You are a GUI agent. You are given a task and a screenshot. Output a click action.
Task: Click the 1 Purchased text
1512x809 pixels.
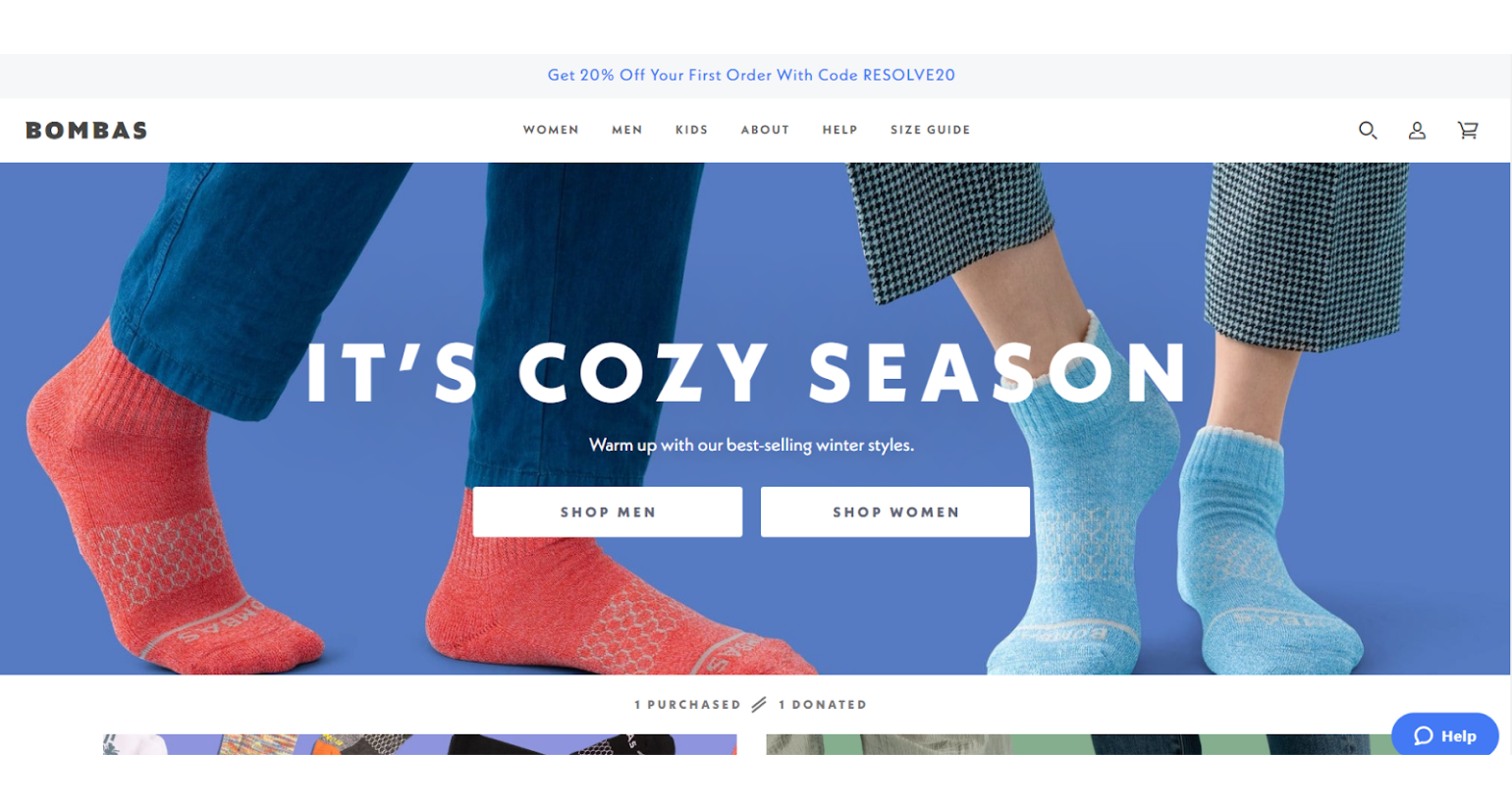coord(687,705)
